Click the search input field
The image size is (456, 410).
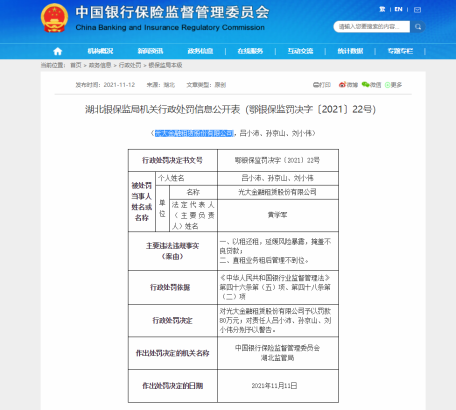click(372, 27)
